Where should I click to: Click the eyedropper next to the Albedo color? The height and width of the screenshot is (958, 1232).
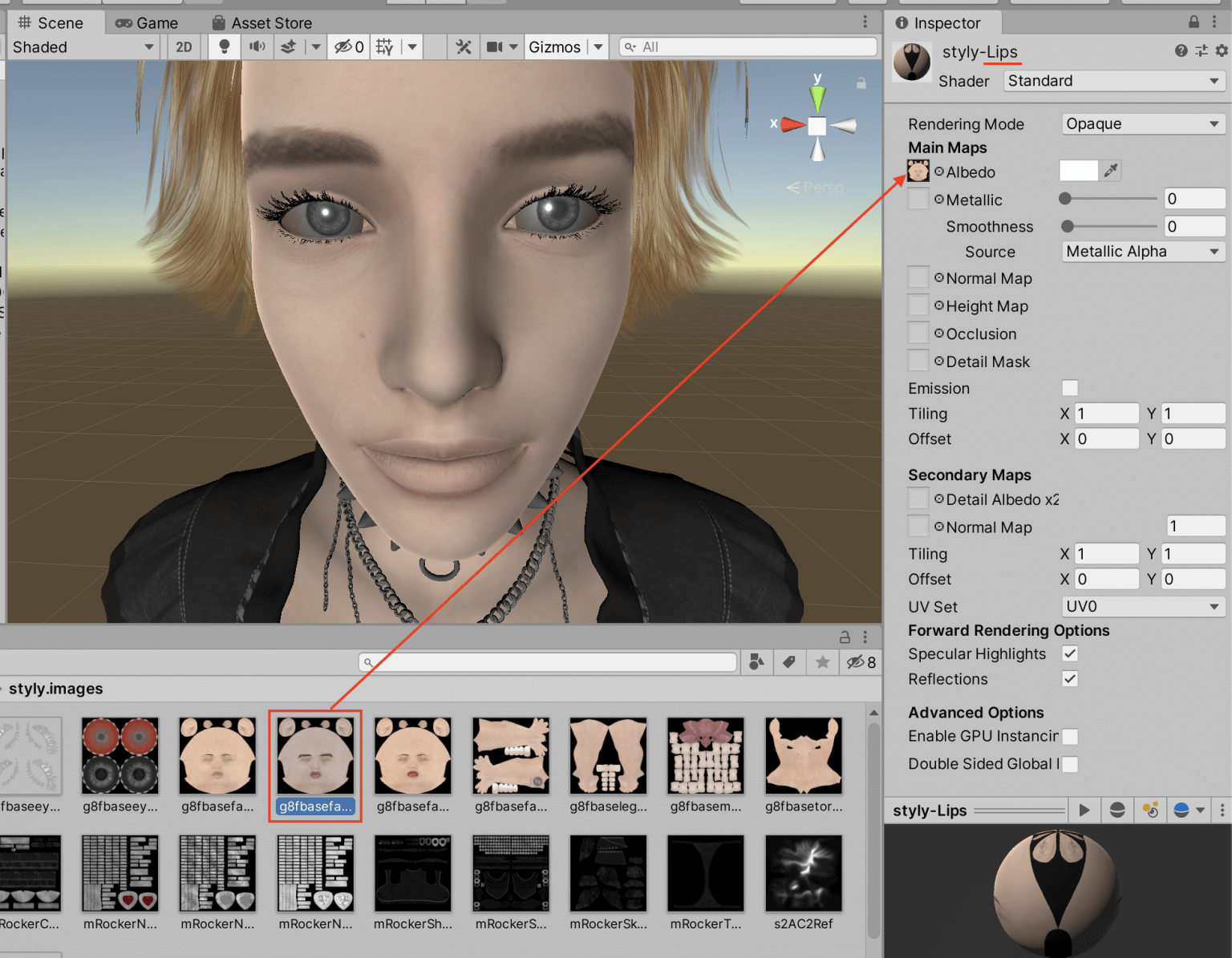(x=1112, y=170)
